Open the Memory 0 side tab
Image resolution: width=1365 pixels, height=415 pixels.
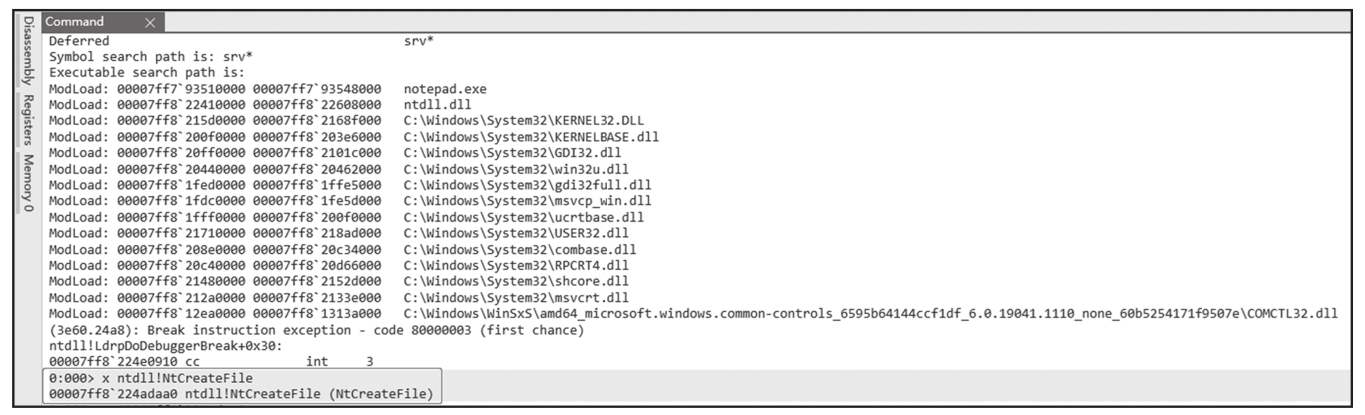[x=28, y=184]
